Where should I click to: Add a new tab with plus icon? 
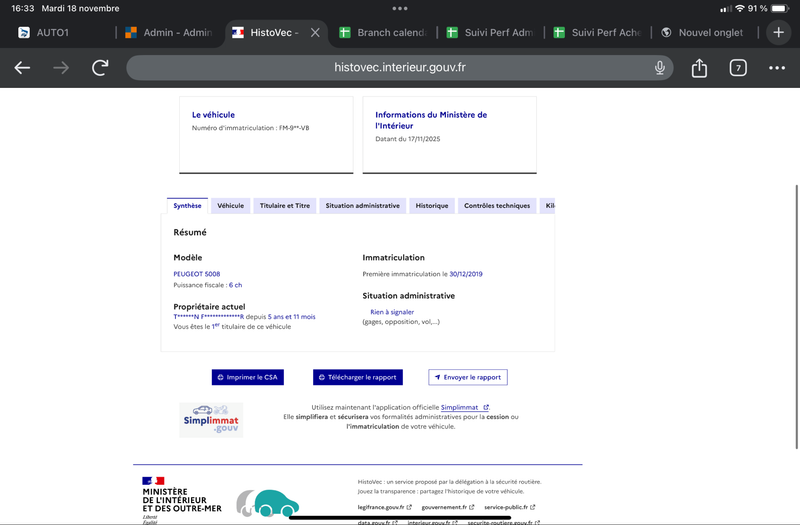click(x=779, y=32)
